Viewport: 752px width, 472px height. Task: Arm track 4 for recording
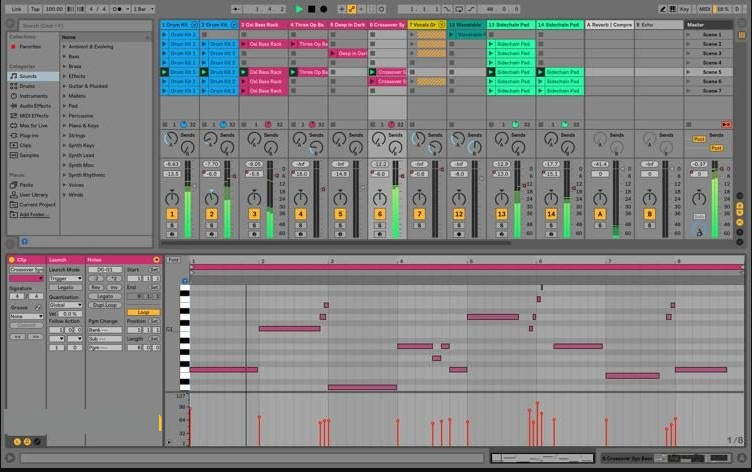click(300, 234)
